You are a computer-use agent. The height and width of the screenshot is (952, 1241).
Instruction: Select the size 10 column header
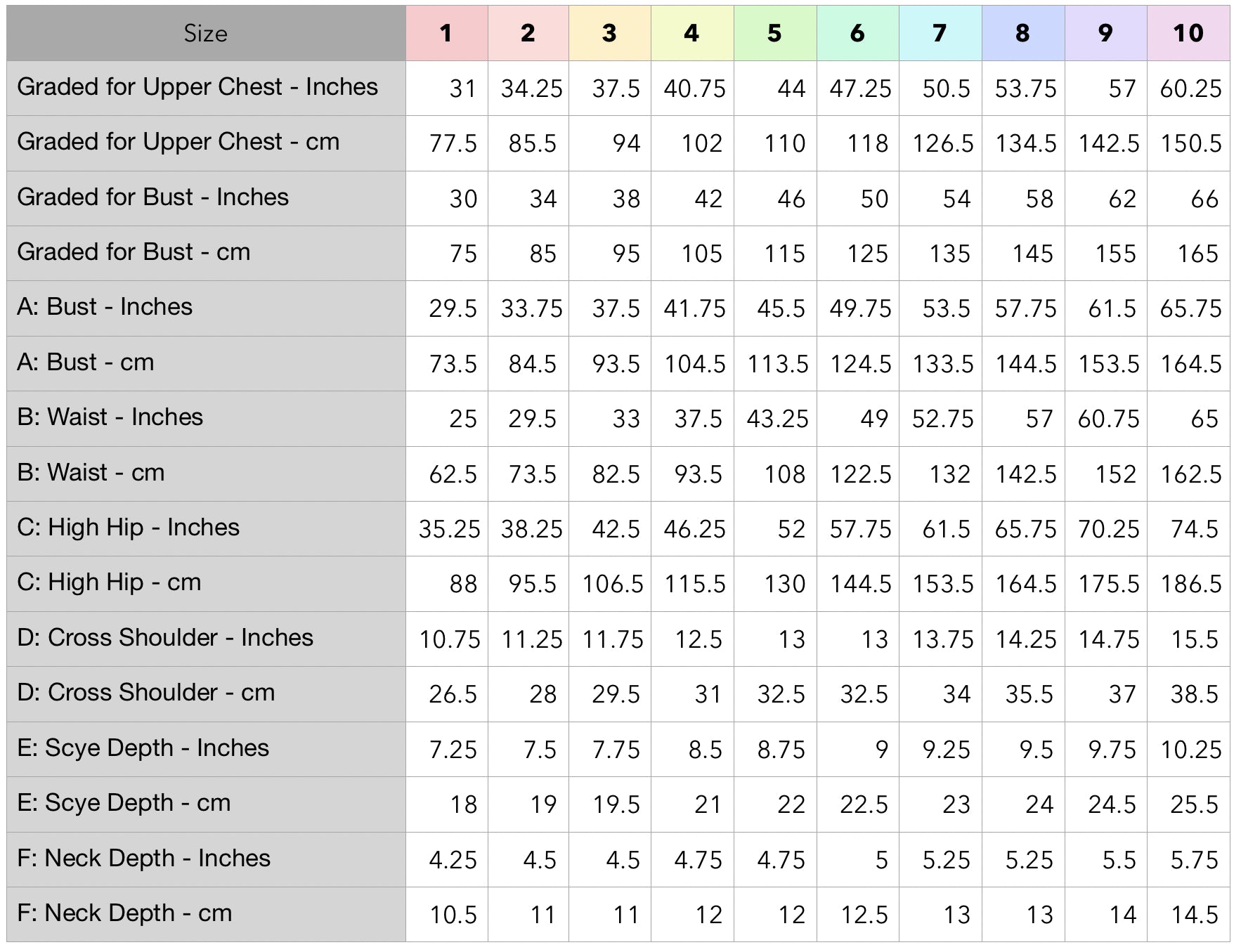tap(1188, 33)
